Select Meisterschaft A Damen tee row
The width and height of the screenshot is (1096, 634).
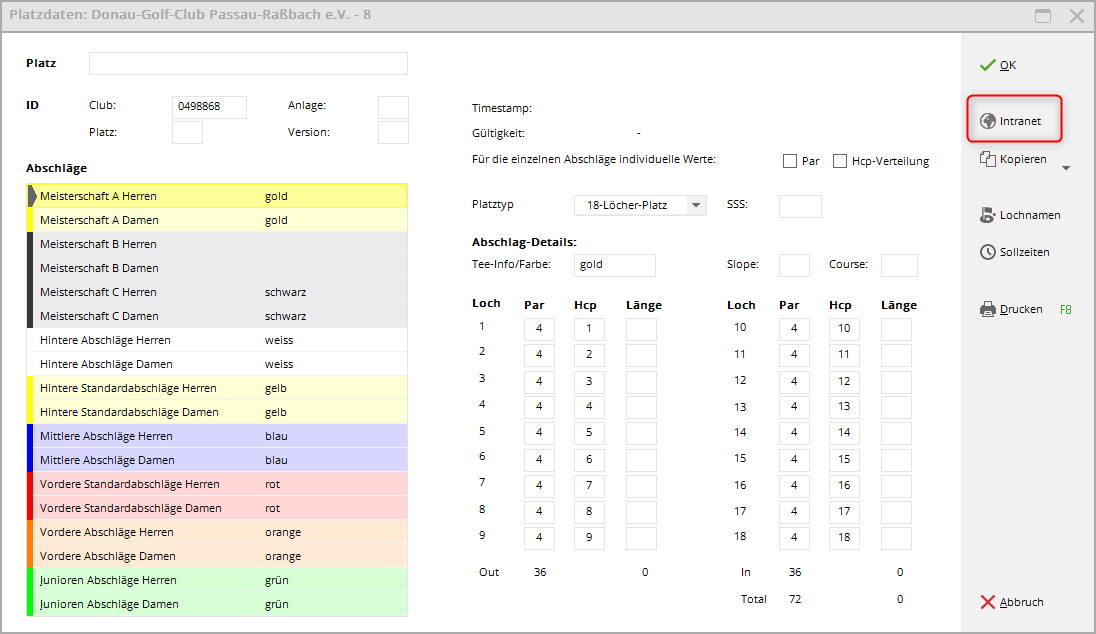(x=150, y=220)
